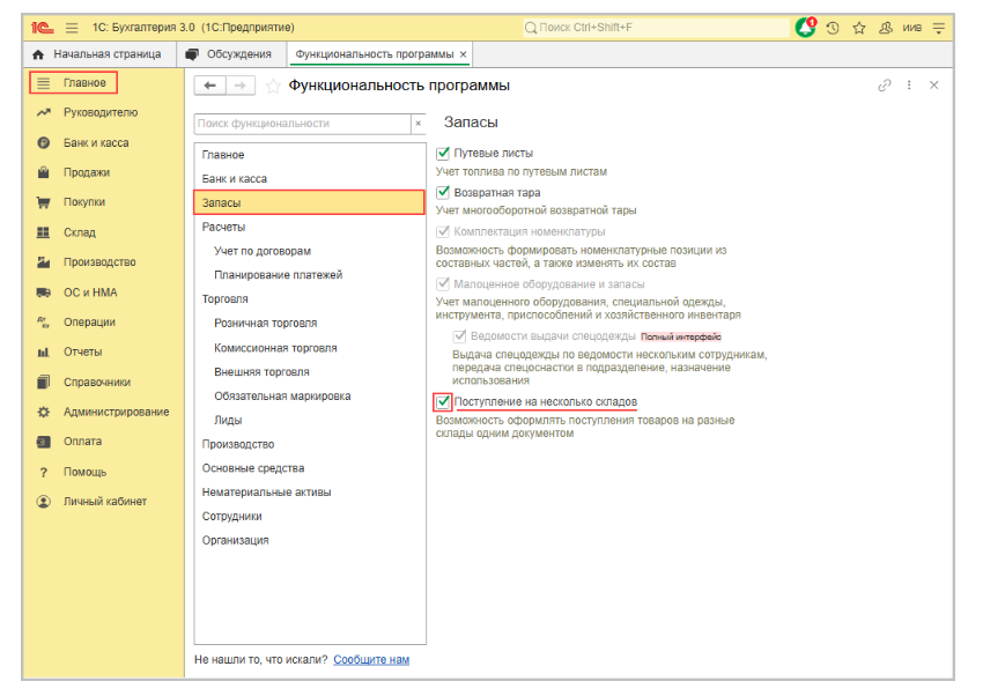This screenshot has width=1006, height=697.
Task: Toggle Поступление на несколько складов checkbox
Action: coord(443,402)
